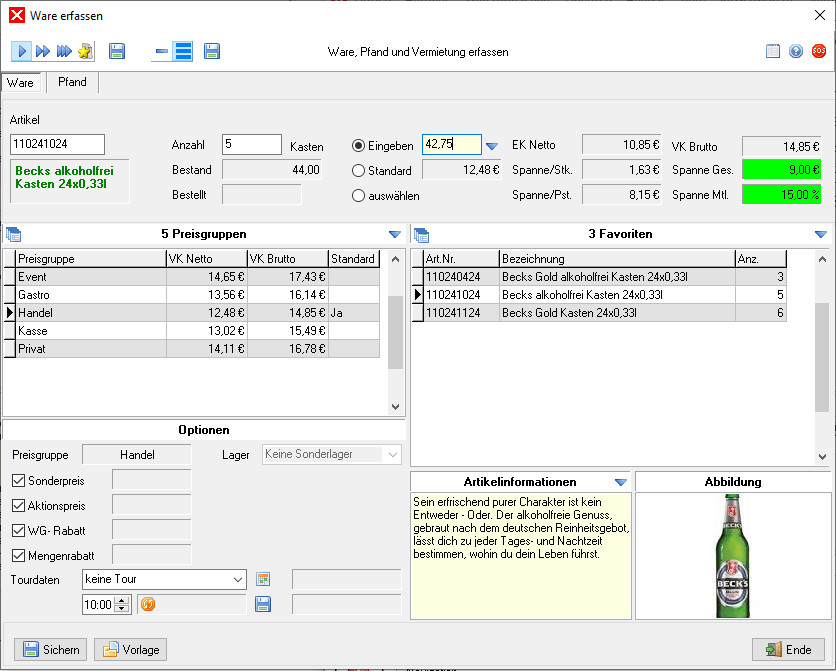The width and height of the screenshot is (836, 671).
Task: Select the auswählen radio button
Action: [x=359, y=196]
